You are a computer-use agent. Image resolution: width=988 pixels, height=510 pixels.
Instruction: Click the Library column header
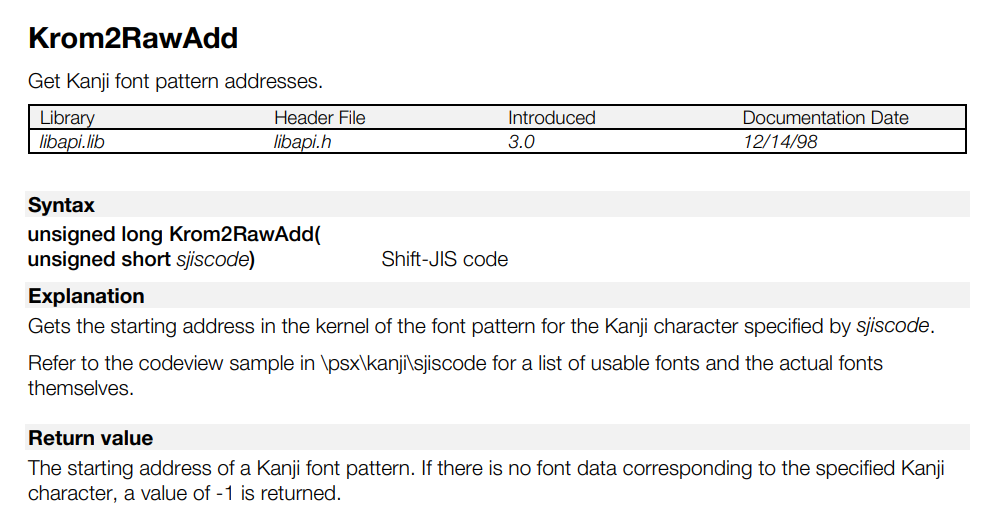point(67,118)
